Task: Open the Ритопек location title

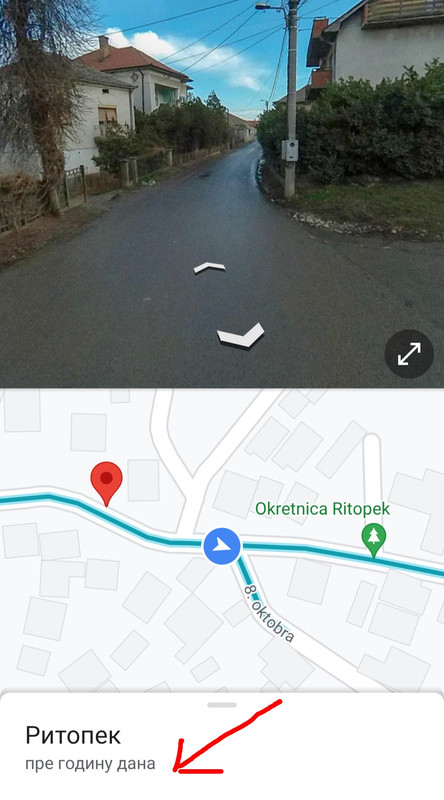Action: point(73,735)
